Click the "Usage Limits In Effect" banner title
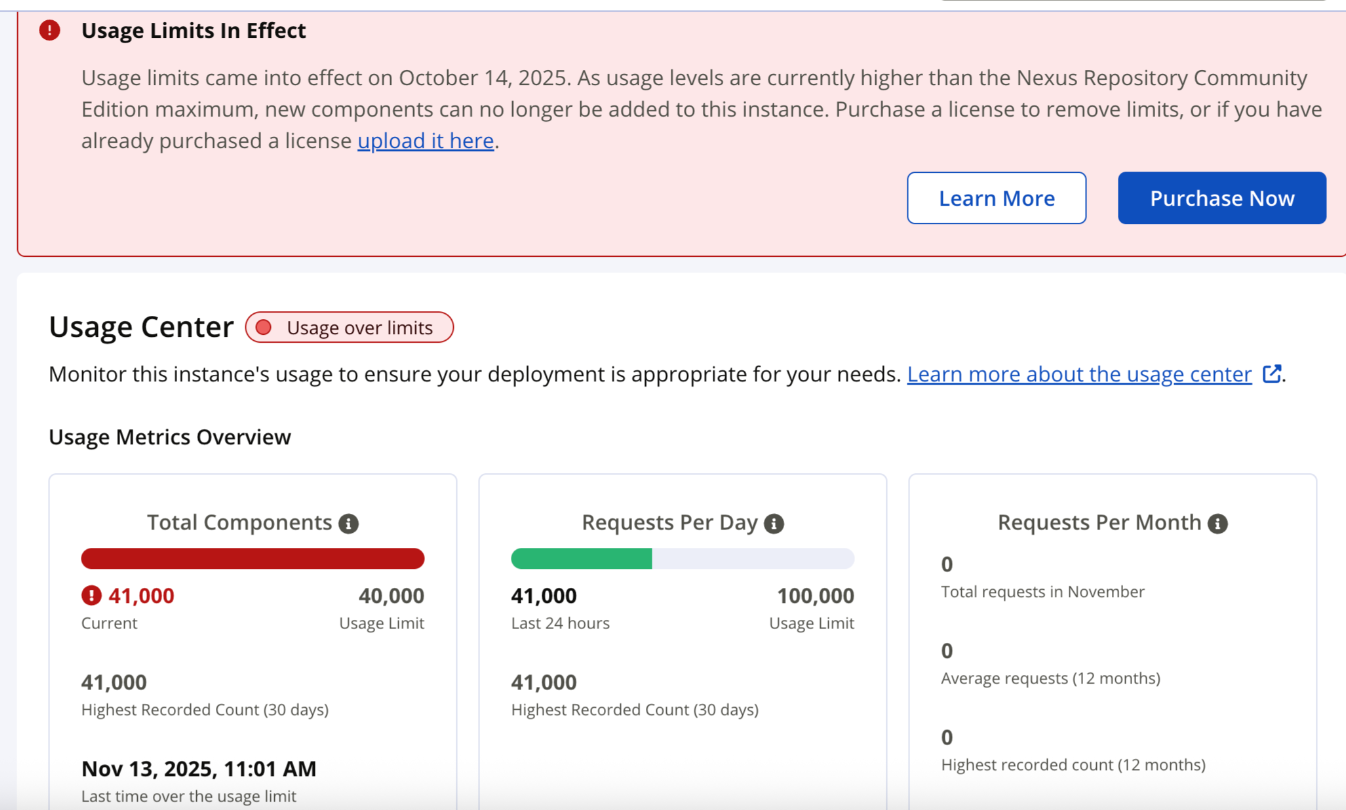The width and height of the screenshot is (1346, 810). point(194,31)
